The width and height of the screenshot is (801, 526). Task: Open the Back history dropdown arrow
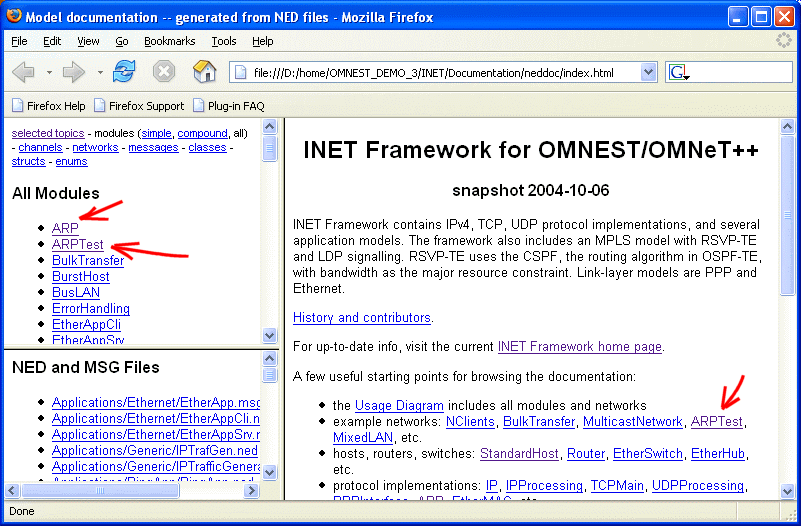49,73
